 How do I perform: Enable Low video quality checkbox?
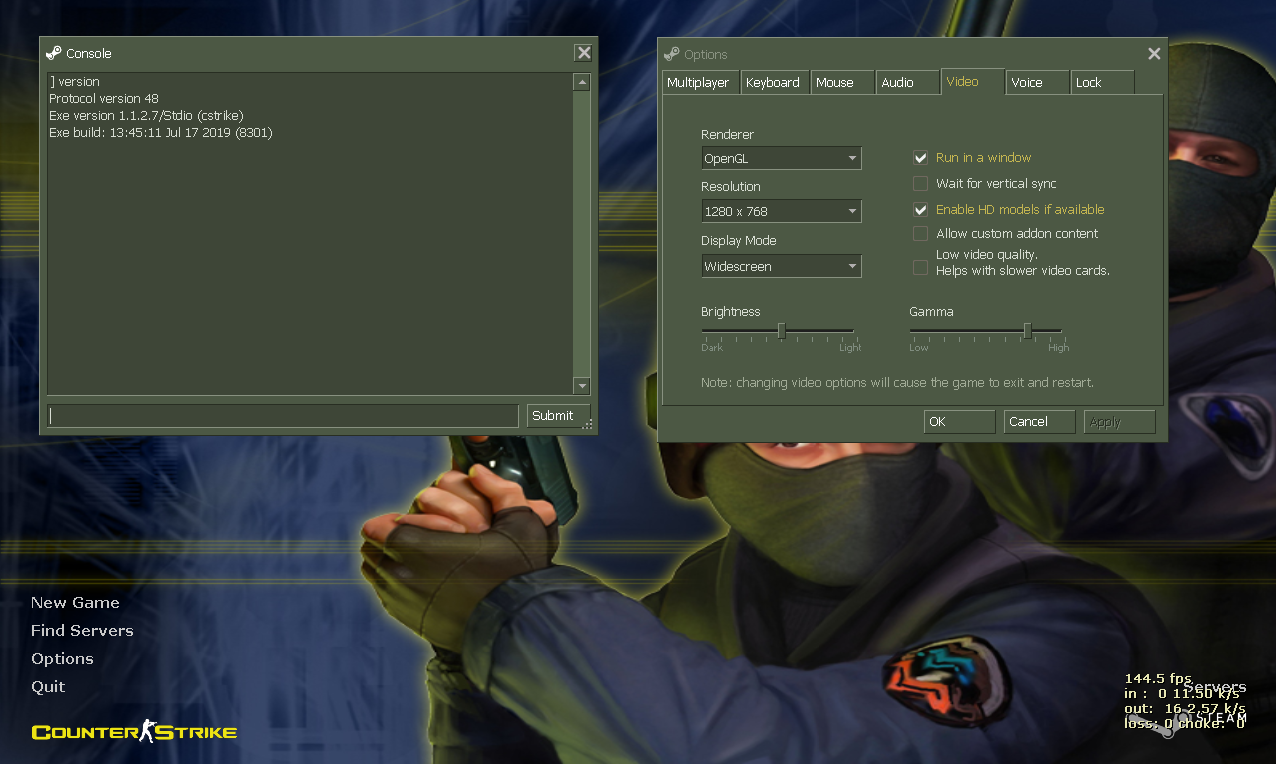(921, 267)
